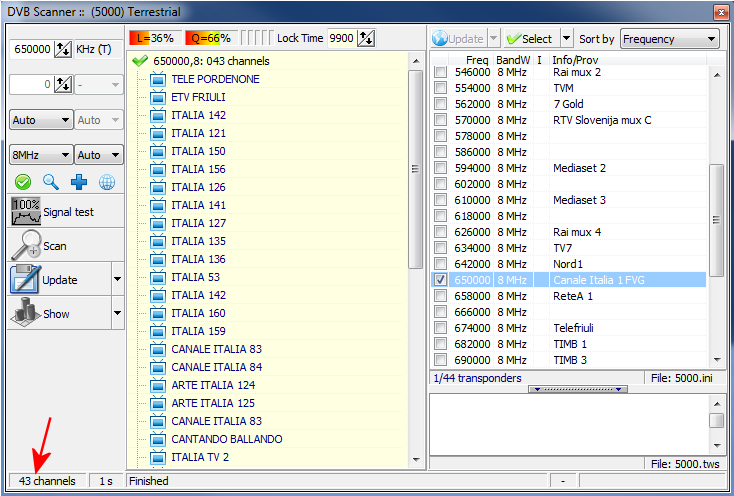Screen dimensions: 734x496
Task: Click the TV icon of ETV FRIULI
Action: pyautogui.click(x=158, y=97)
